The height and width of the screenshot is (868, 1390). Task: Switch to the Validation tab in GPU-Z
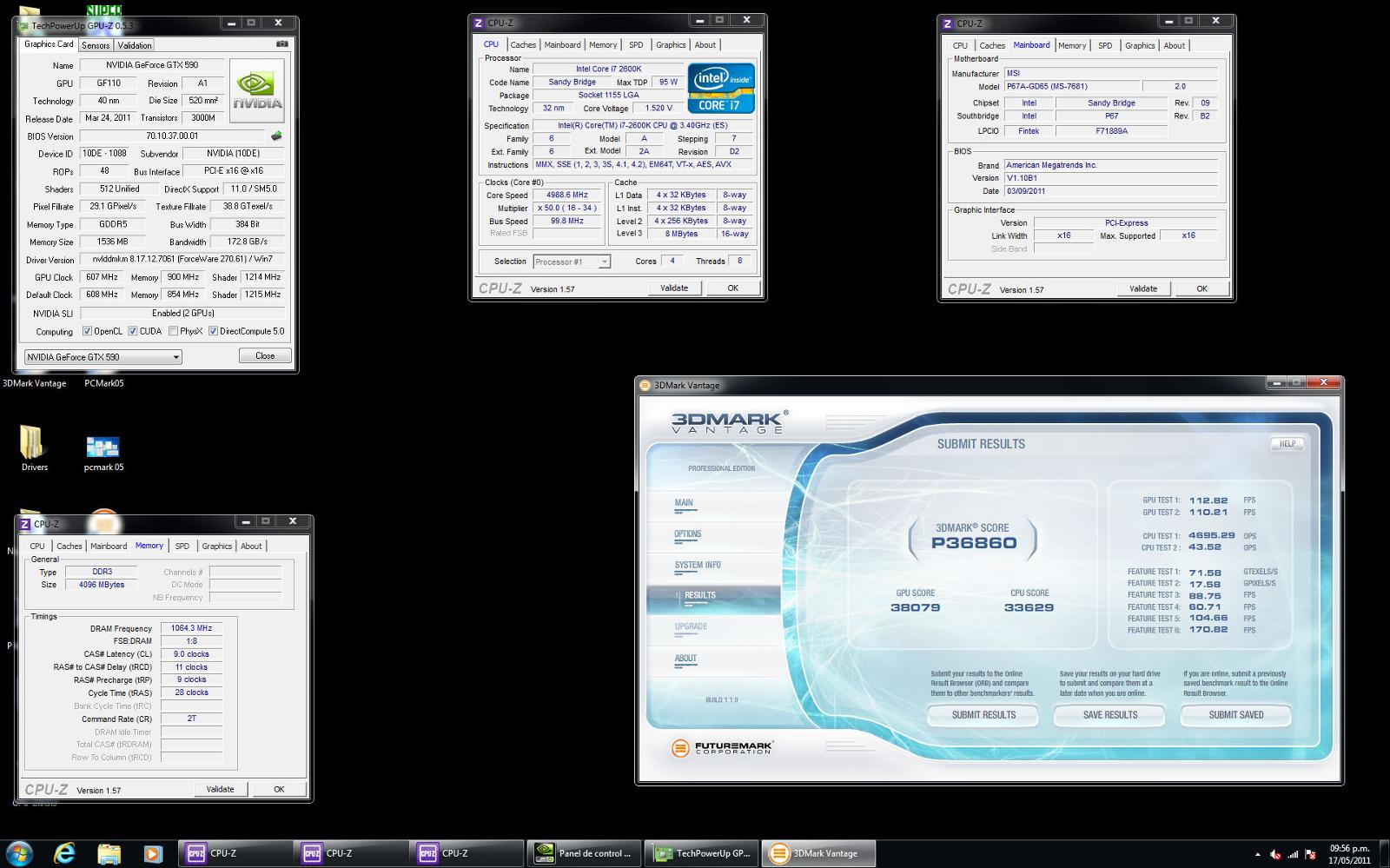pos(135,45)
